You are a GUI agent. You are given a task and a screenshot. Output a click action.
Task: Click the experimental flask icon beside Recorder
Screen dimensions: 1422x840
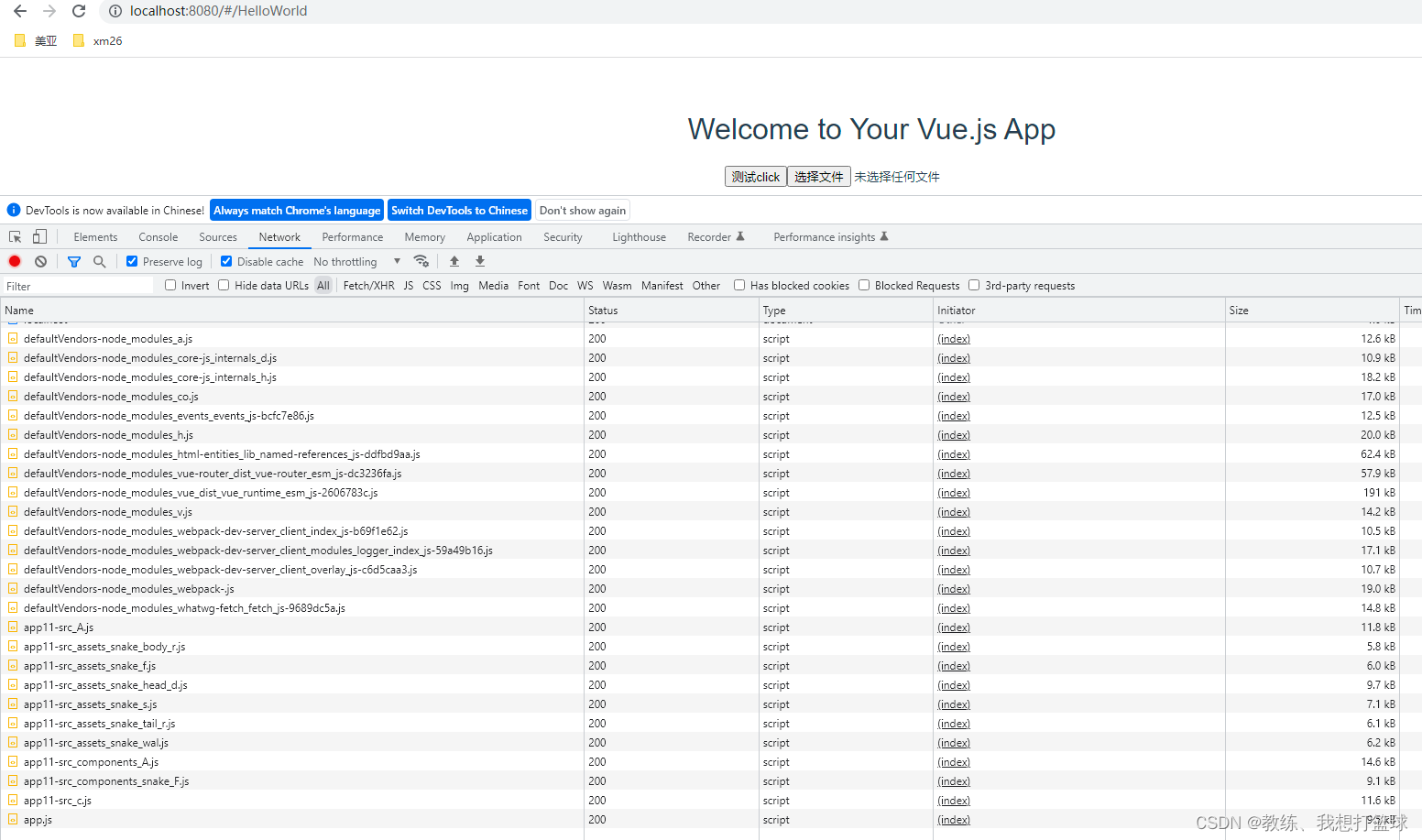pos(740,236)
